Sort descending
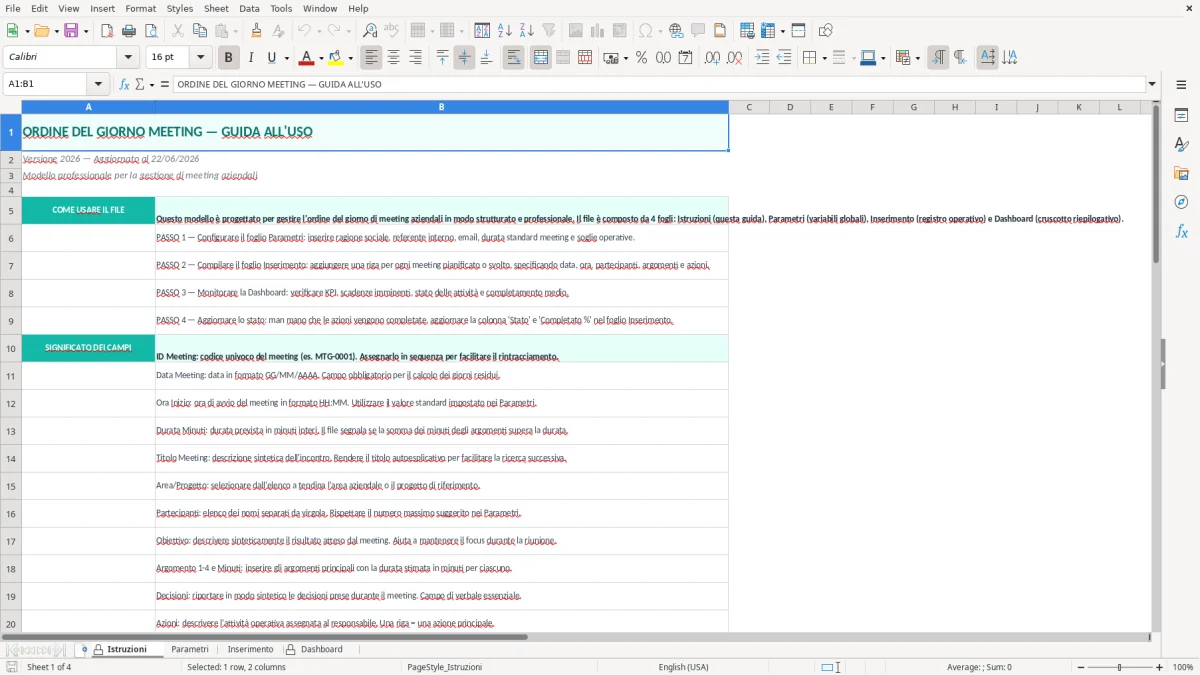Image resolution: width=1200 pixels, height=675 pixels. (527, 31)
